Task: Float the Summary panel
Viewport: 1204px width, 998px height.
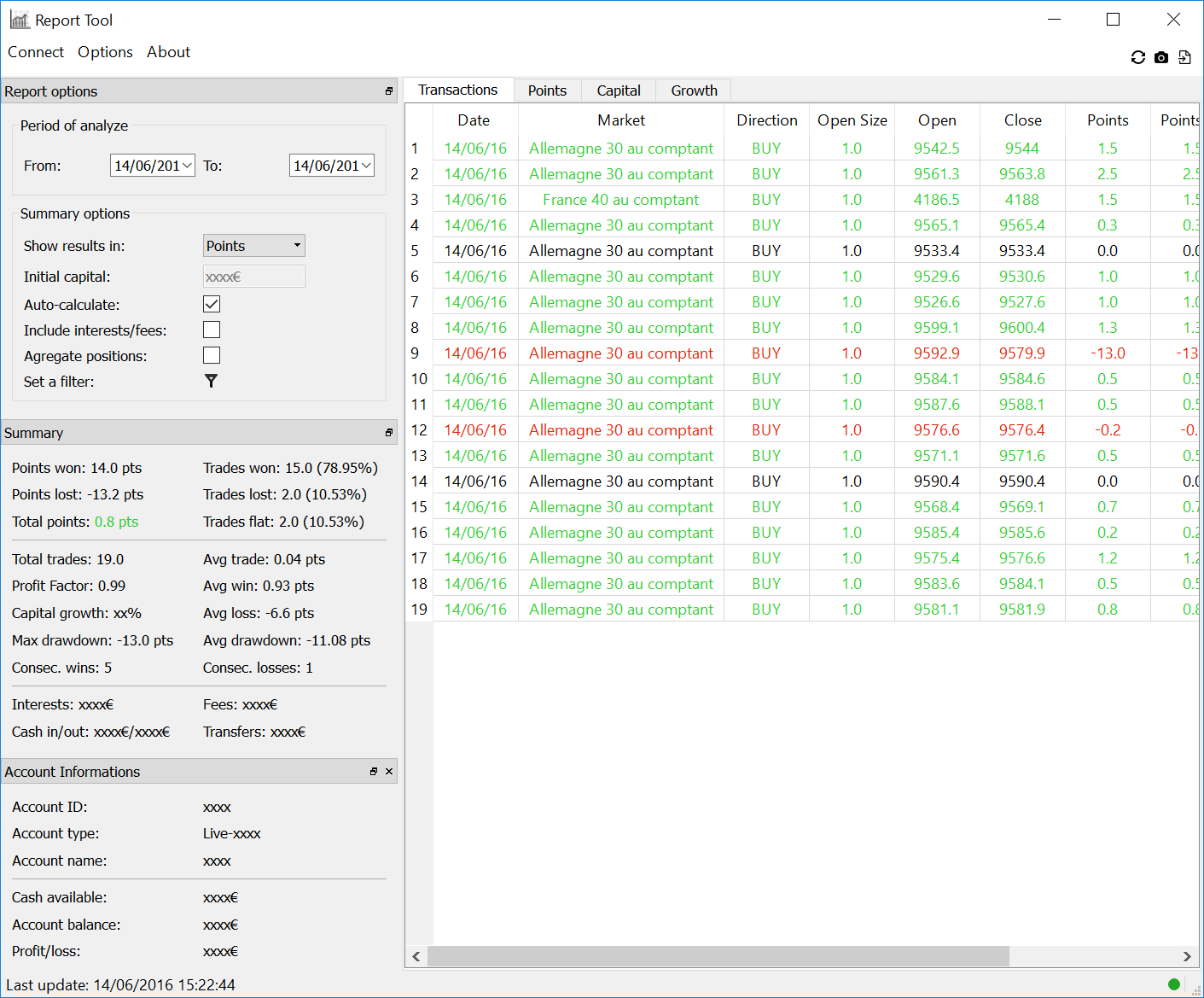Action: (x=389, y=433)
